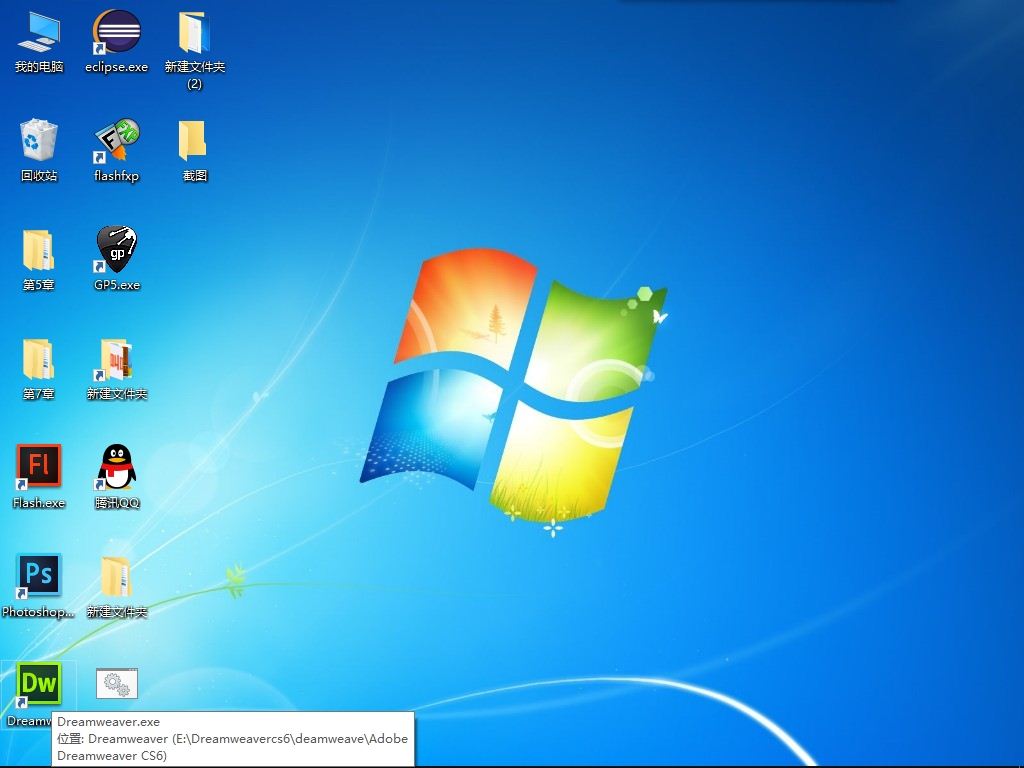Click the Photoshop shortcut icon

click(x=39, y=575)
